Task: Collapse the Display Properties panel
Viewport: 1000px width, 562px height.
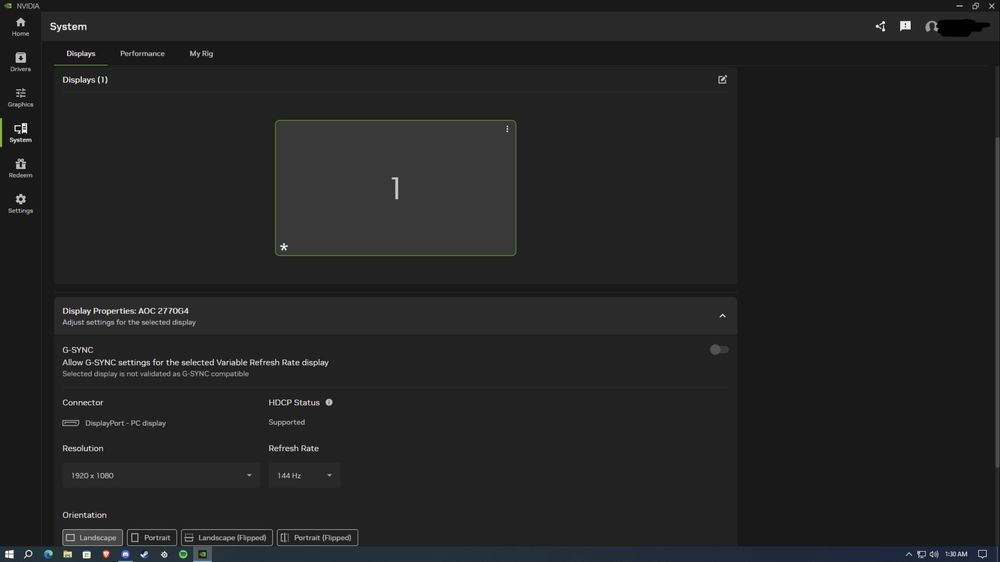Action: [x=722, y=316]
